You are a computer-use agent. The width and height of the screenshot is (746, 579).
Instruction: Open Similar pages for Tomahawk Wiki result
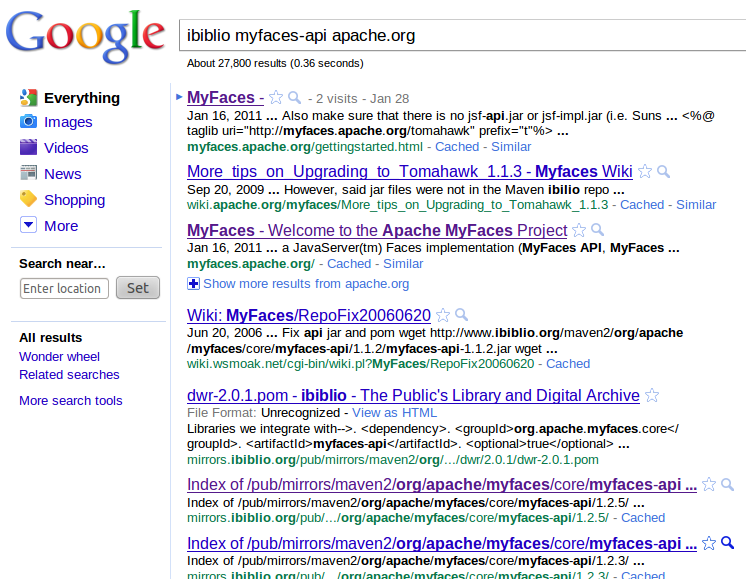tap(696, 205)
